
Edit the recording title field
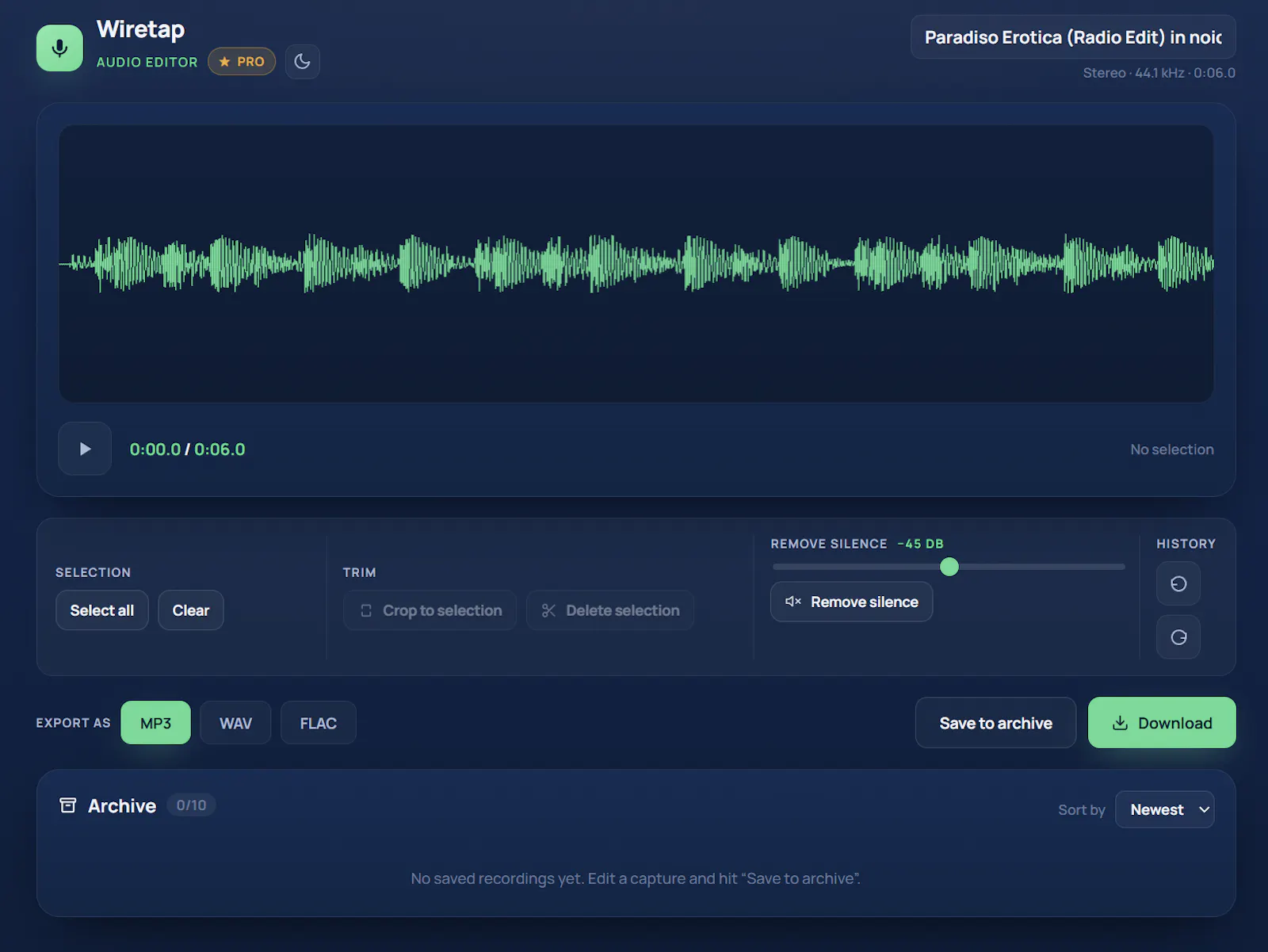[x=1073, y=37]
